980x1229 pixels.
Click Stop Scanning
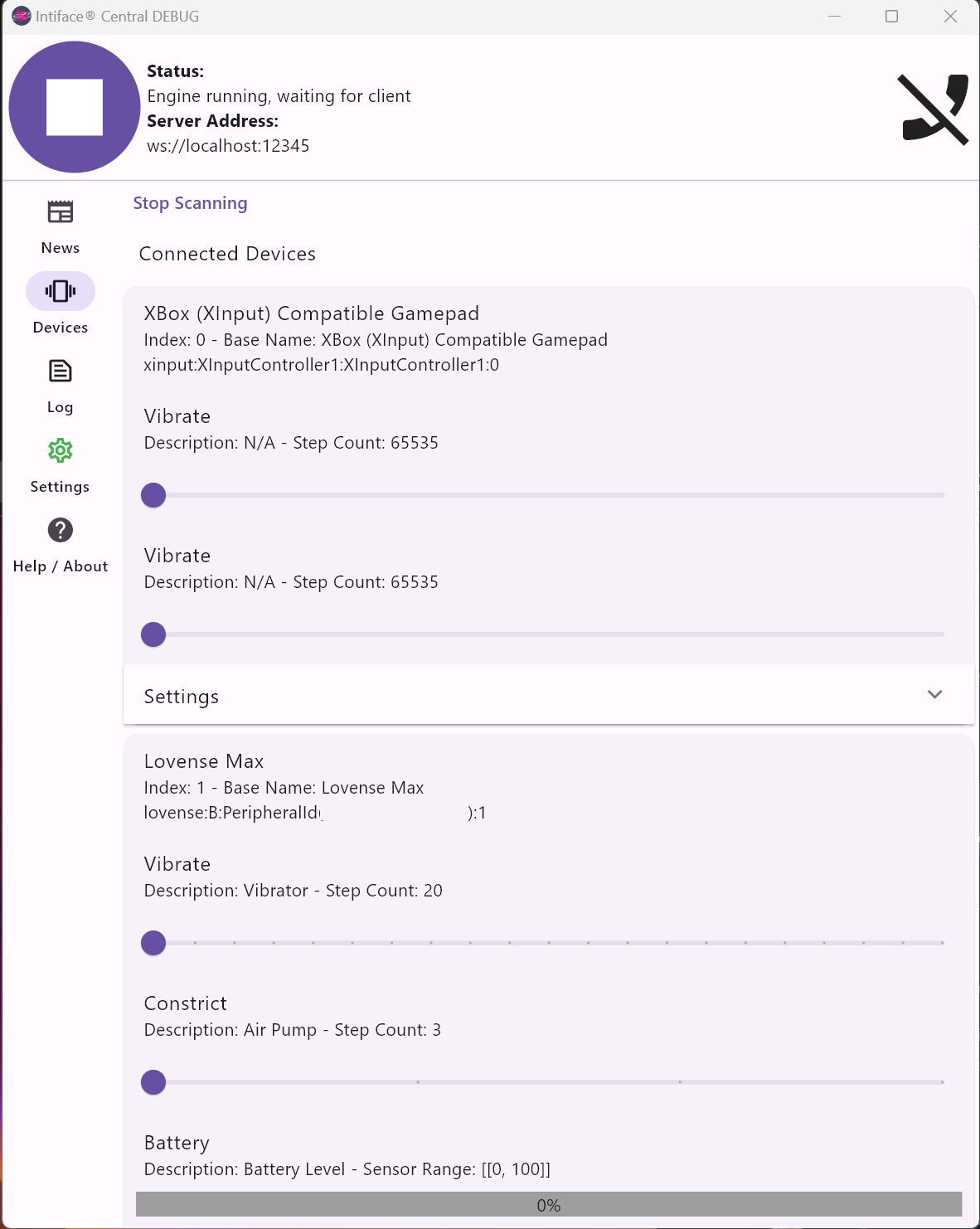[x=190, y=203]
